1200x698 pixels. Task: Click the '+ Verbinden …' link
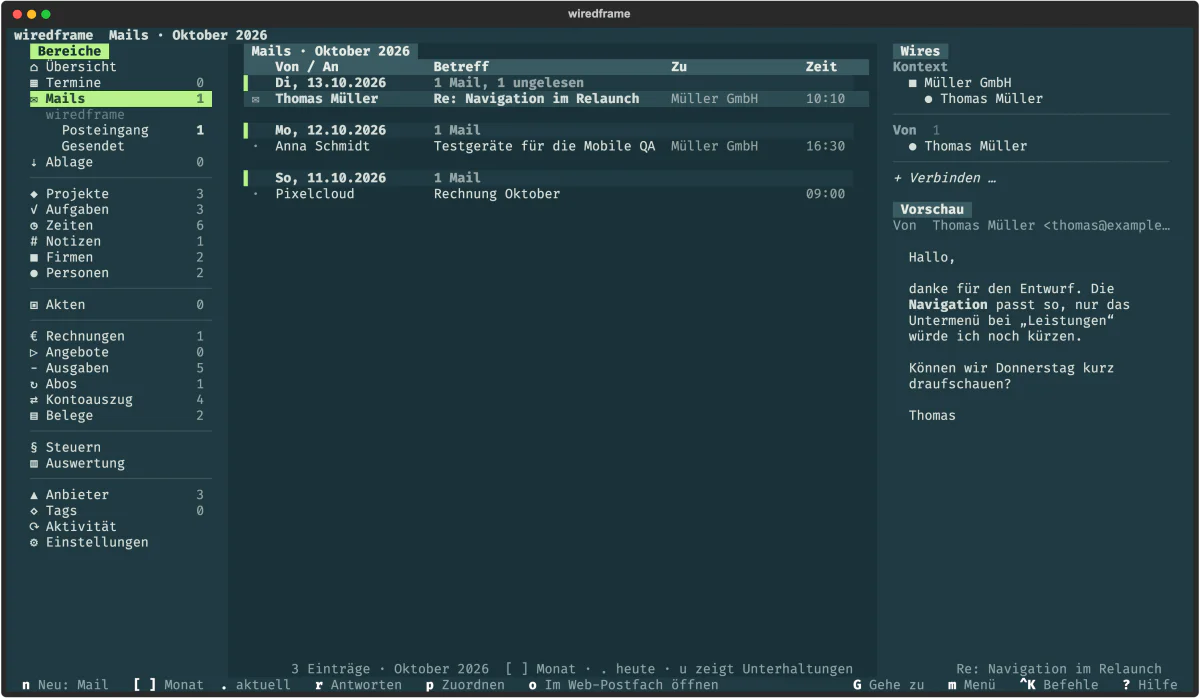[944, 178]
